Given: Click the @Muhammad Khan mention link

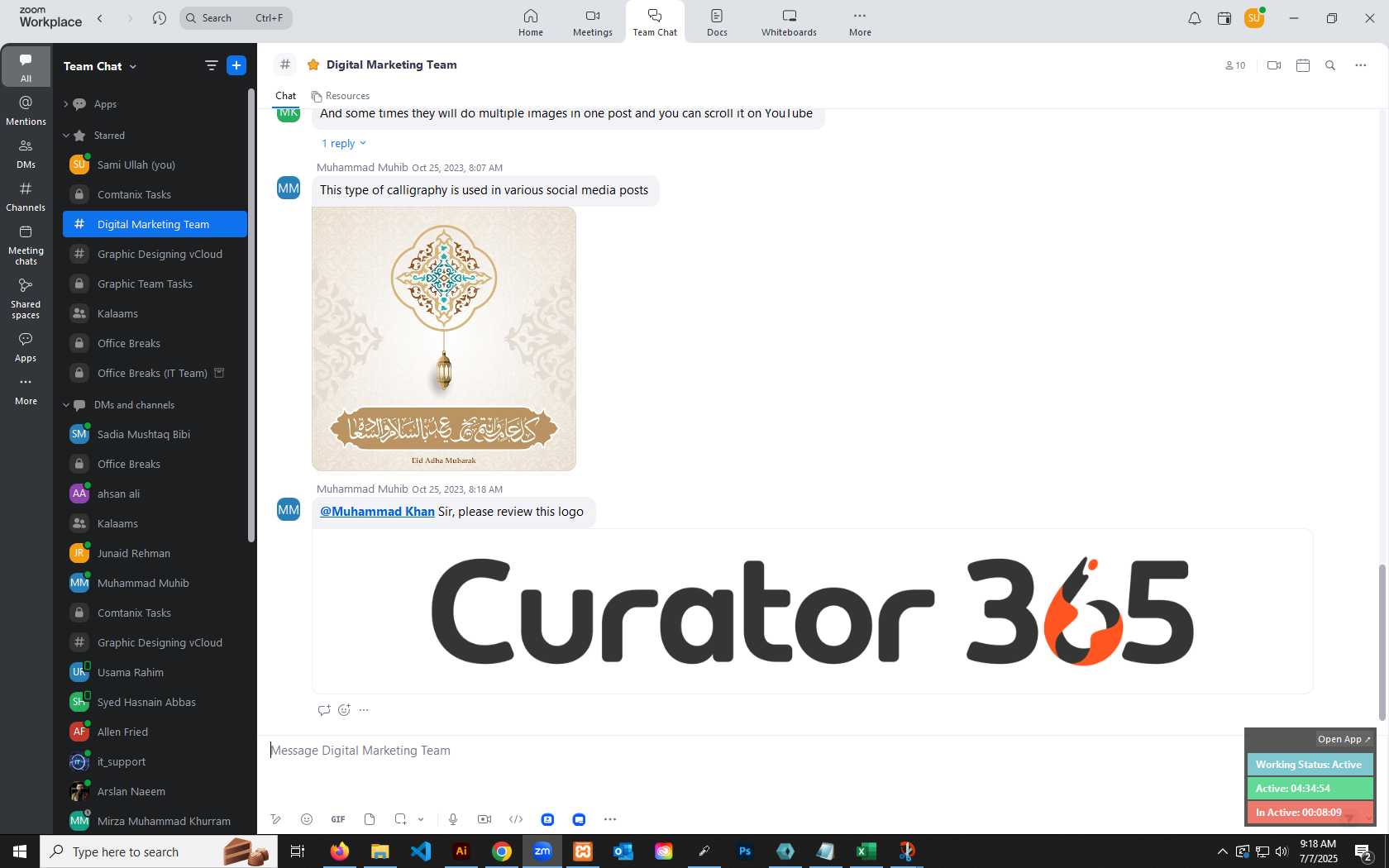Looking at the screenshot, I should 377,512.
